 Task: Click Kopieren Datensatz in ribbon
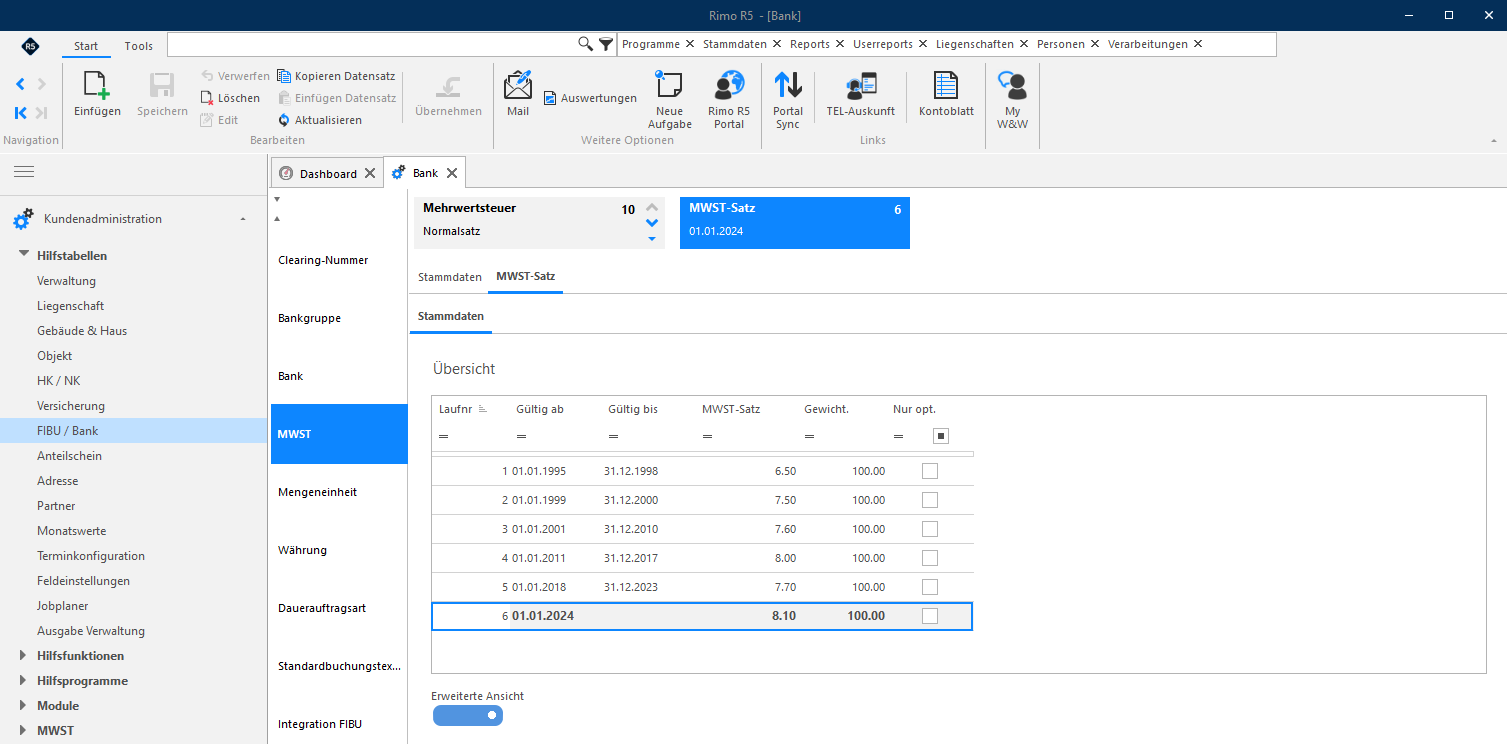tap(335, 76)
